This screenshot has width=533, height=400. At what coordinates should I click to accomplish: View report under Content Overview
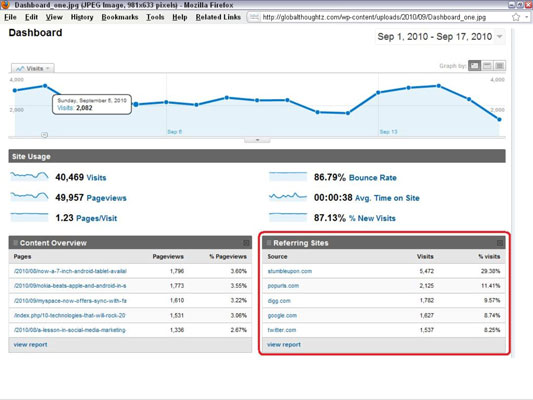pos(30,344)
